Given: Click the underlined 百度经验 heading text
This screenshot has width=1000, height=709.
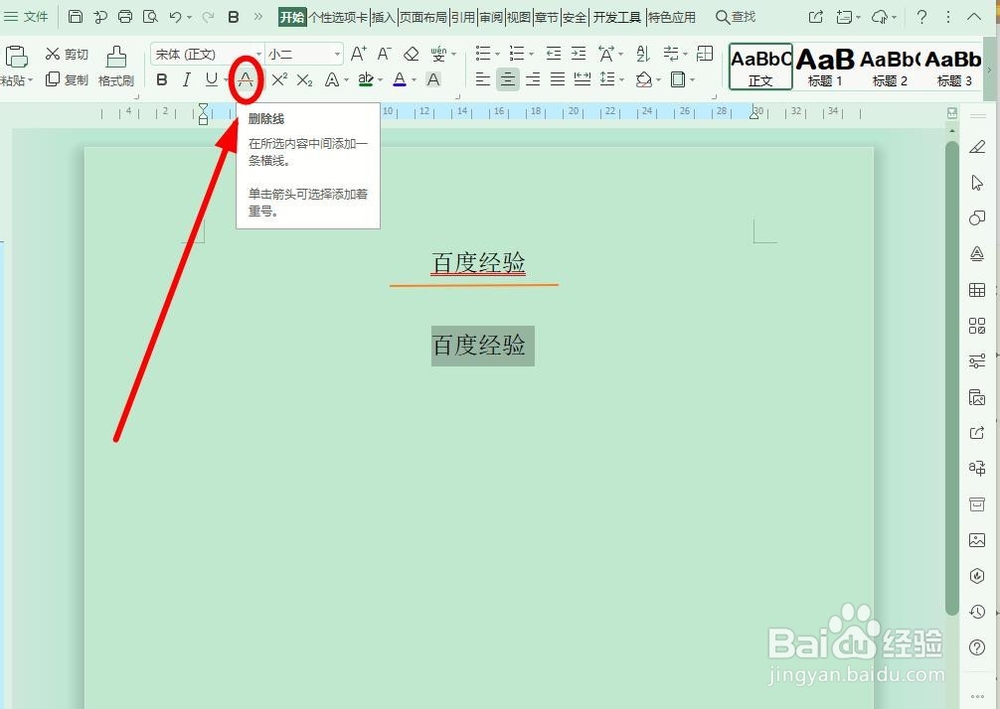Looking at the screenshot, I should pyautogui.click(x=478, y=263).
